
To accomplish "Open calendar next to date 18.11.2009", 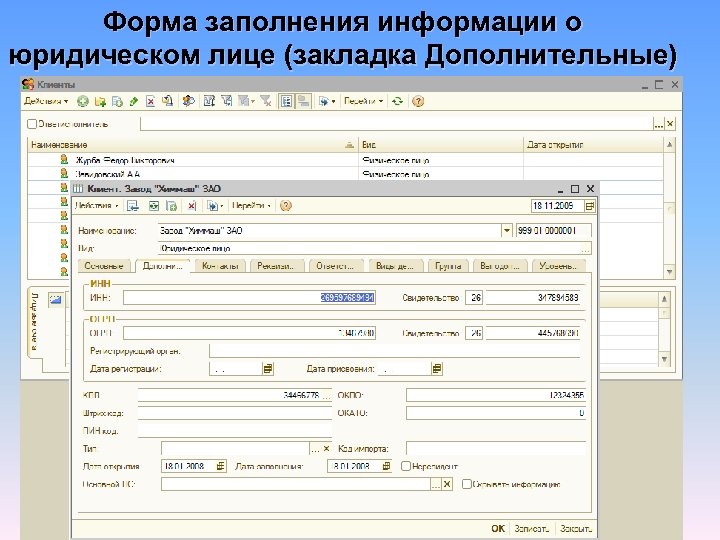I will pyautogui.click(x=590, y=206).
